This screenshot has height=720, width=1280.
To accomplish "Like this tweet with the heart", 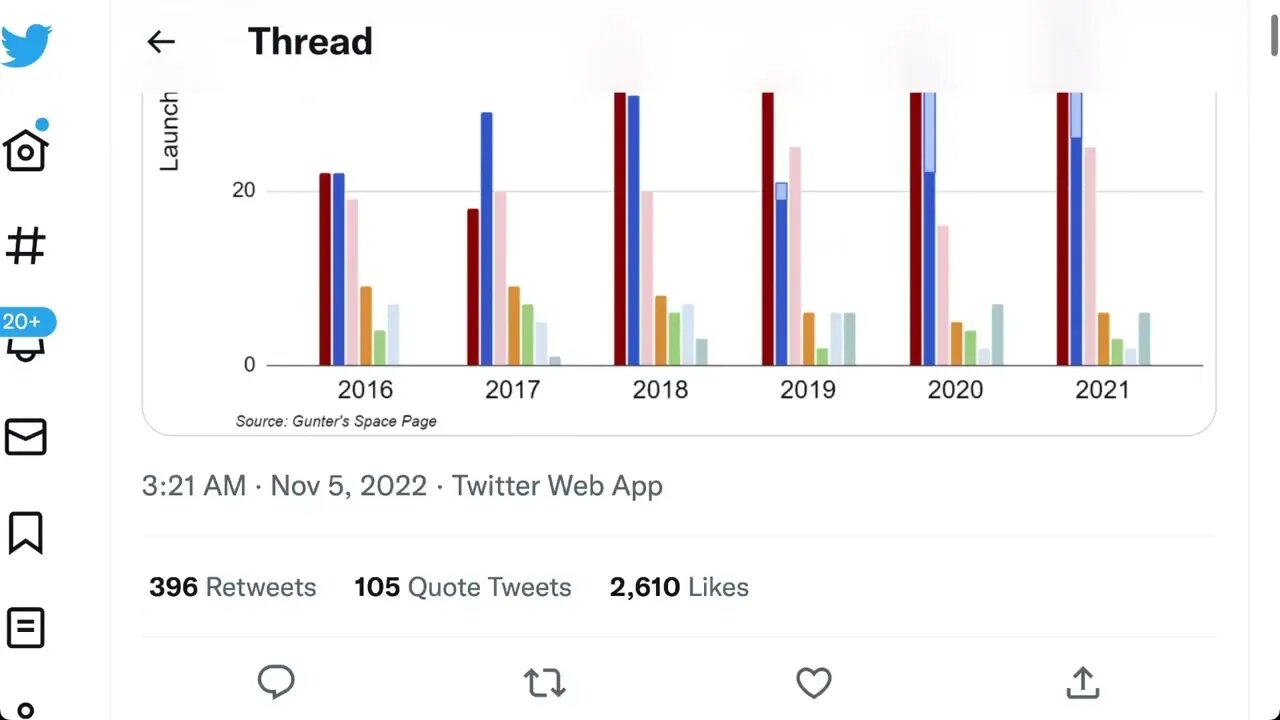I will (814, 683).
